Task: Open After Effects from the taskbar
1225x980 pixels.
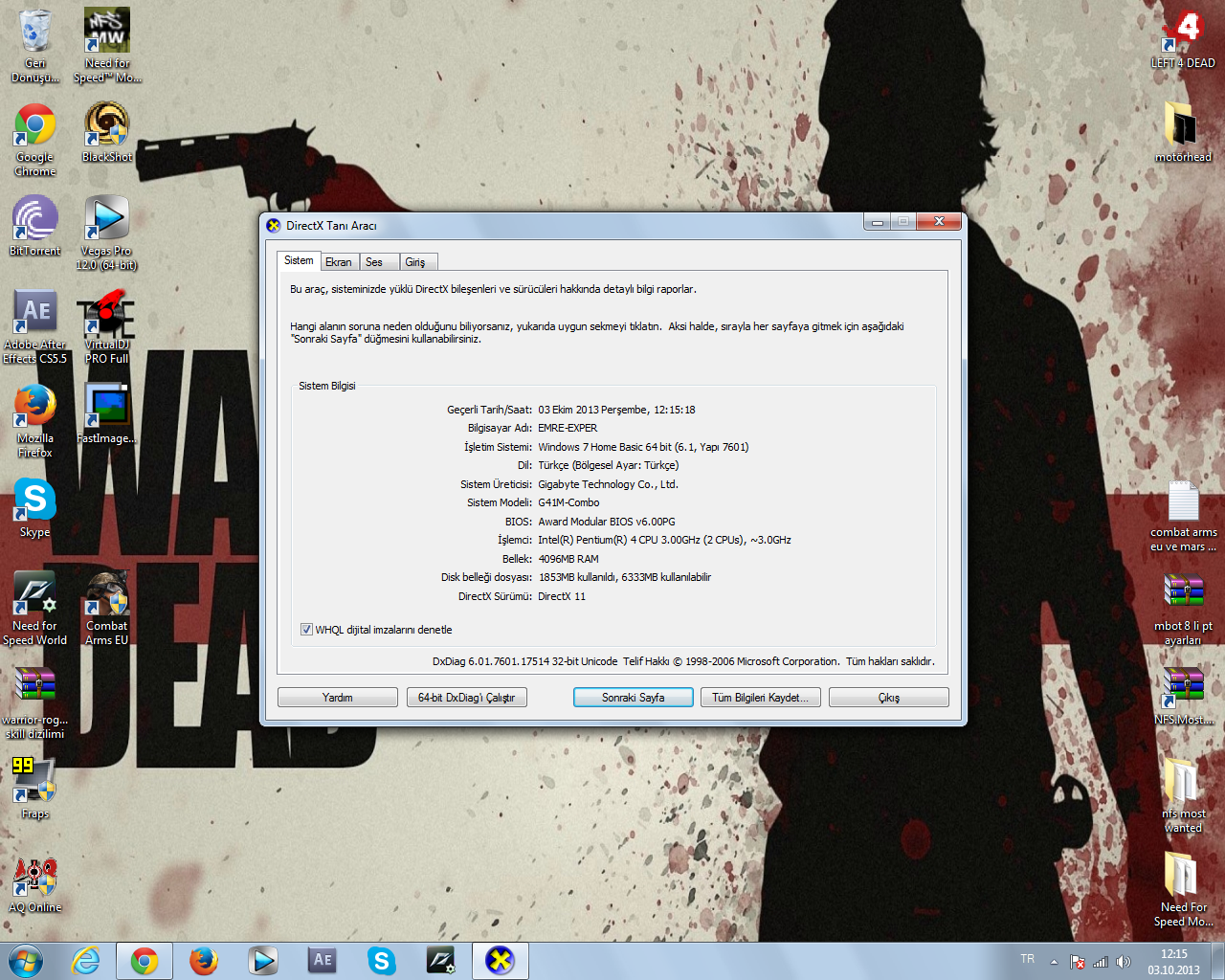Action: pyautogui.click(x=323, y=960)
